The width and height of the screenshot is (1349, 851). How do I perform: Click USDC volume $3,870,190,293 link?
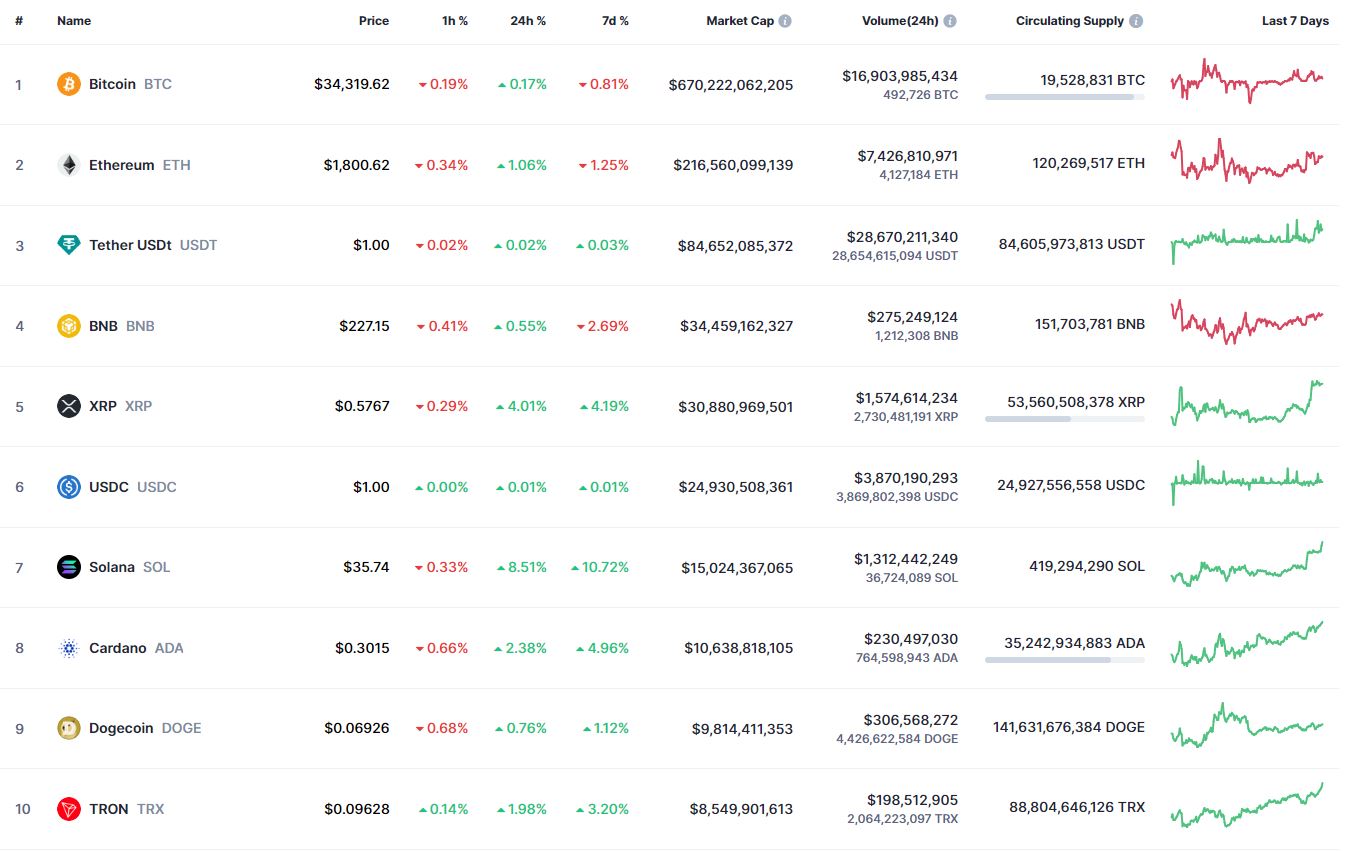906,478
